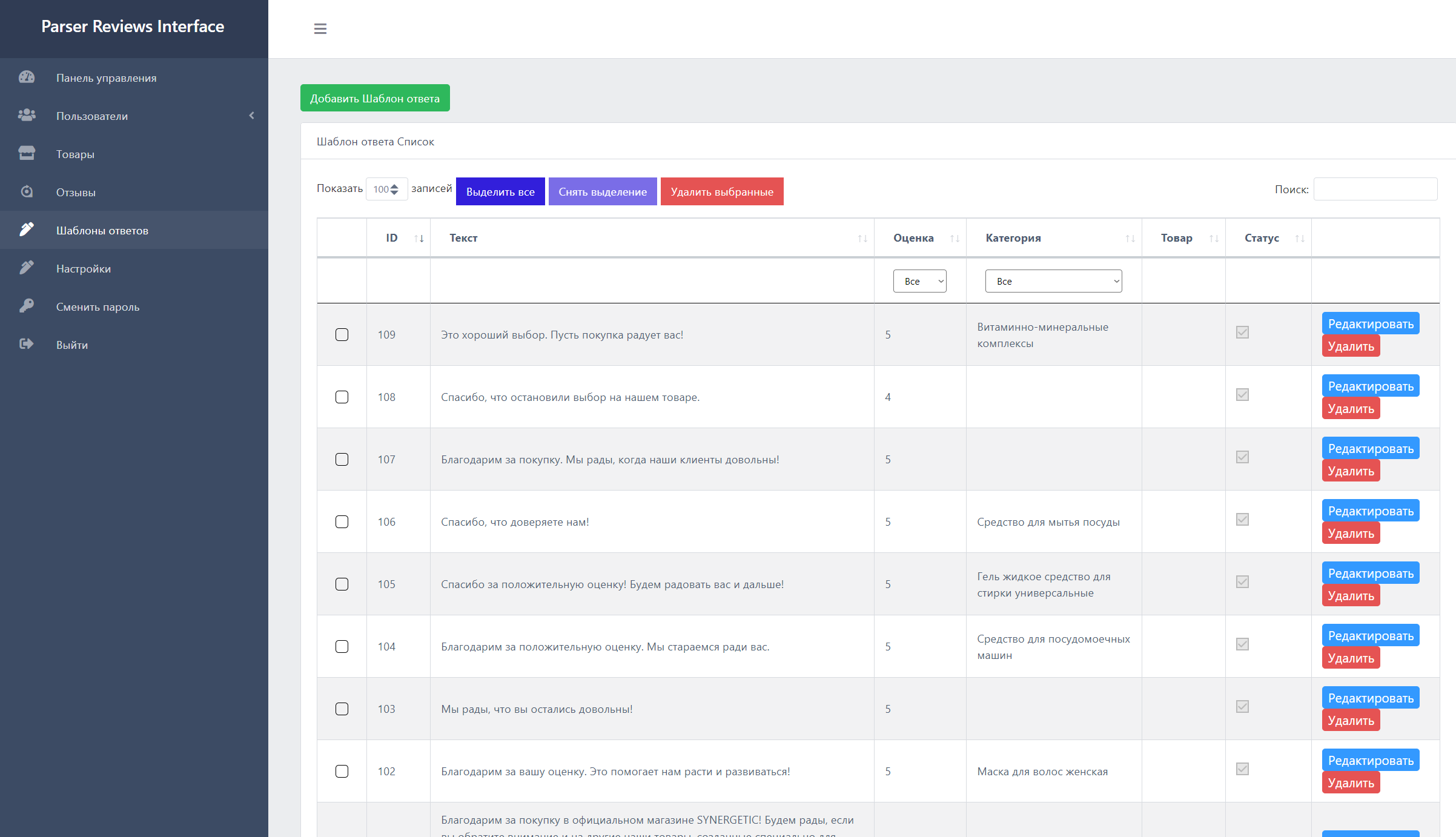Click the key icon for Сменить пароль

27,306
